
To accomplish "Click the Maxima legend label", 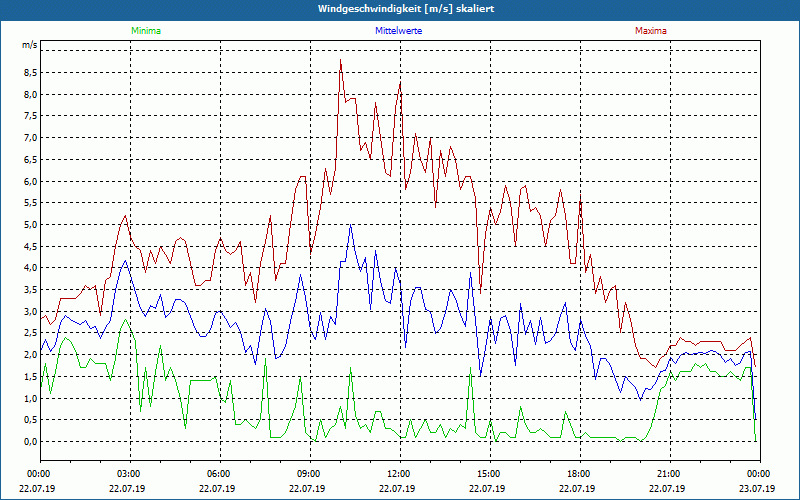I will [651, 31].
